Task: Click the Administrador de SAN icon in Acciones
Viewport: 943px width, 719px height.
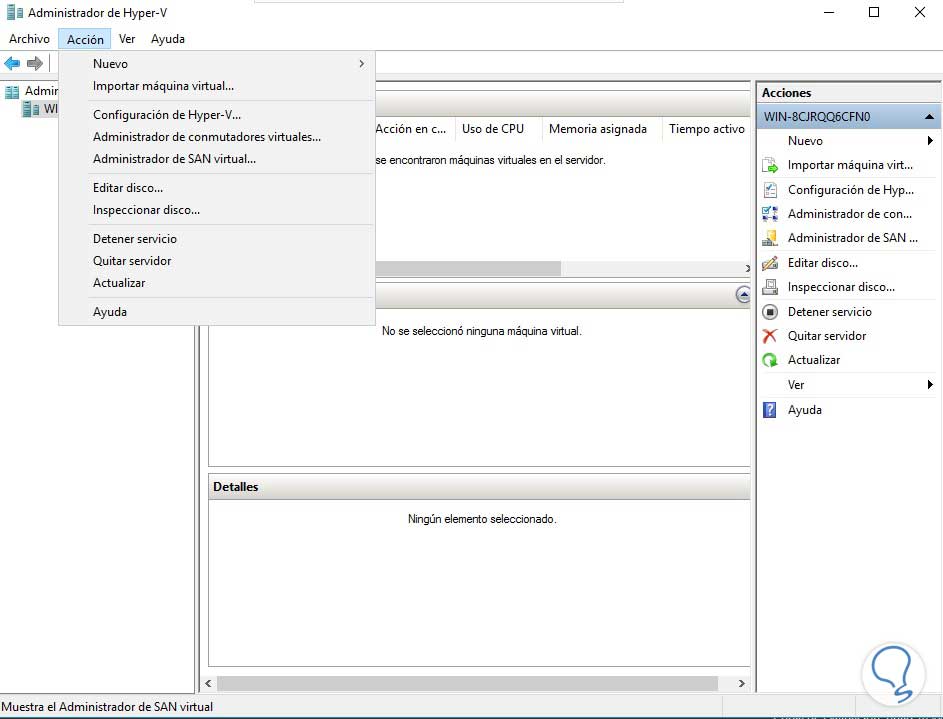Action: point(770,238)
